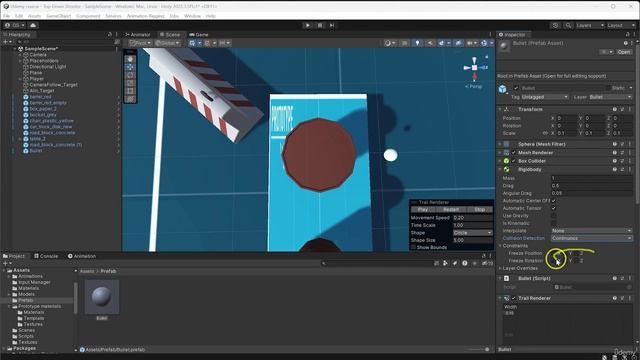Toggle Automatic Center Of Mass checkbox

[x=553, y=201]
